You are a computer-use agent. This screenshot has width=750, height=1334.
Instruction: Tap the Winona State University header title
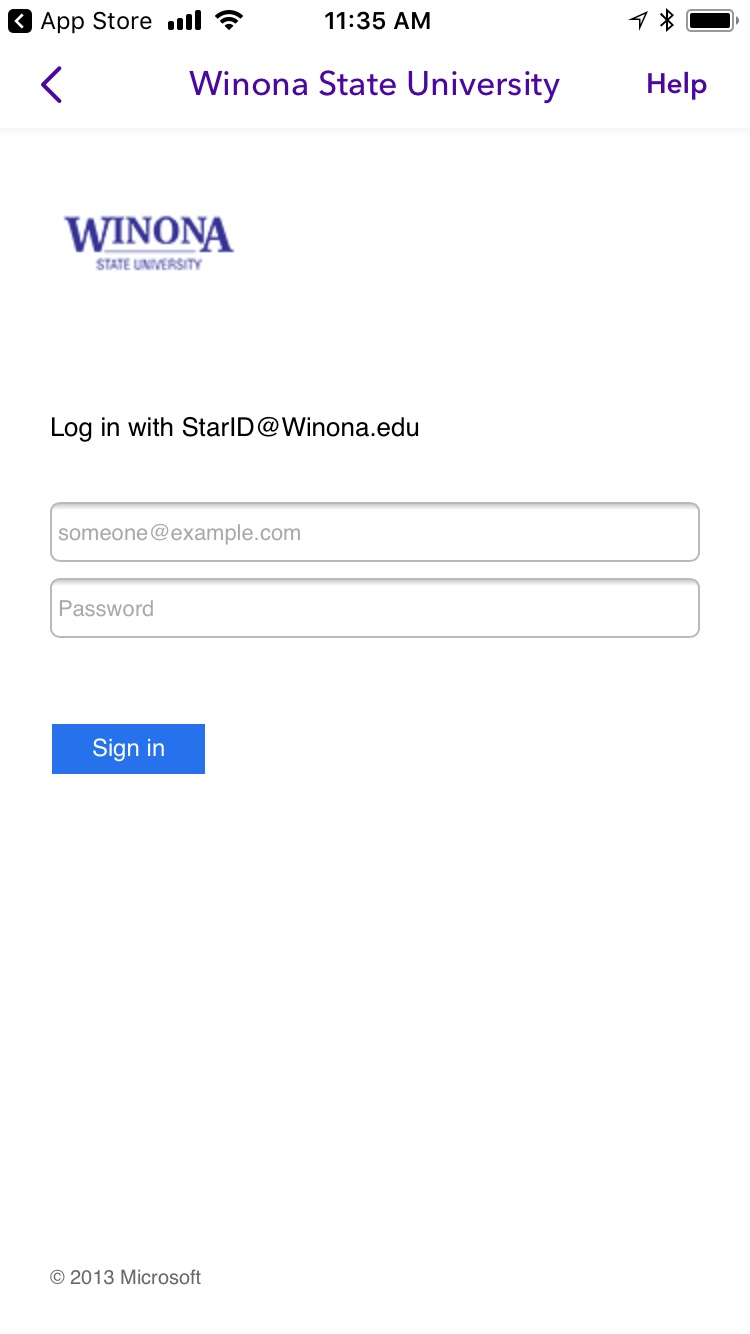(374, 85)
